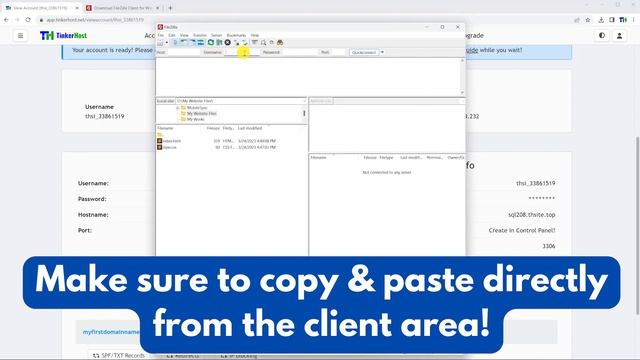Open the browser downloads icon
The height and width of the screenshot is (360, 640).
pyautogui.click(x=601, y=20)
